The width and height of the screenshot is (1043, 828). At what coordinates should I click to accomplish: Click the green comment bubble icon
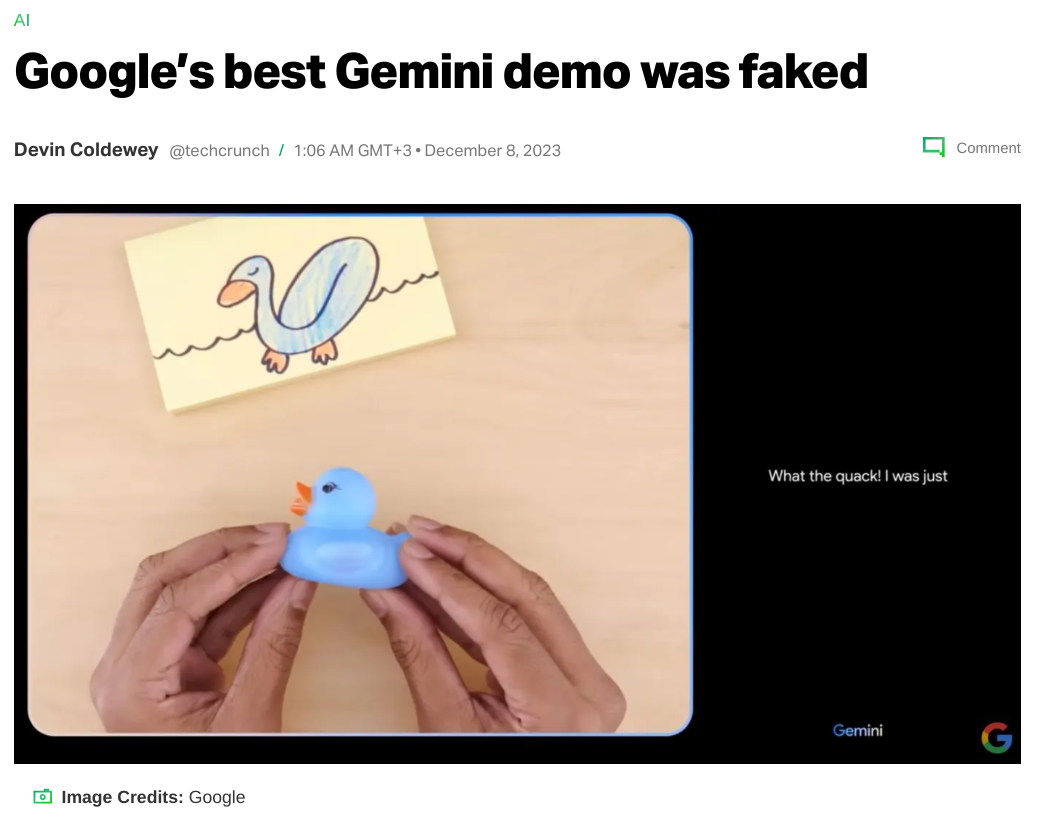[933, 147]
